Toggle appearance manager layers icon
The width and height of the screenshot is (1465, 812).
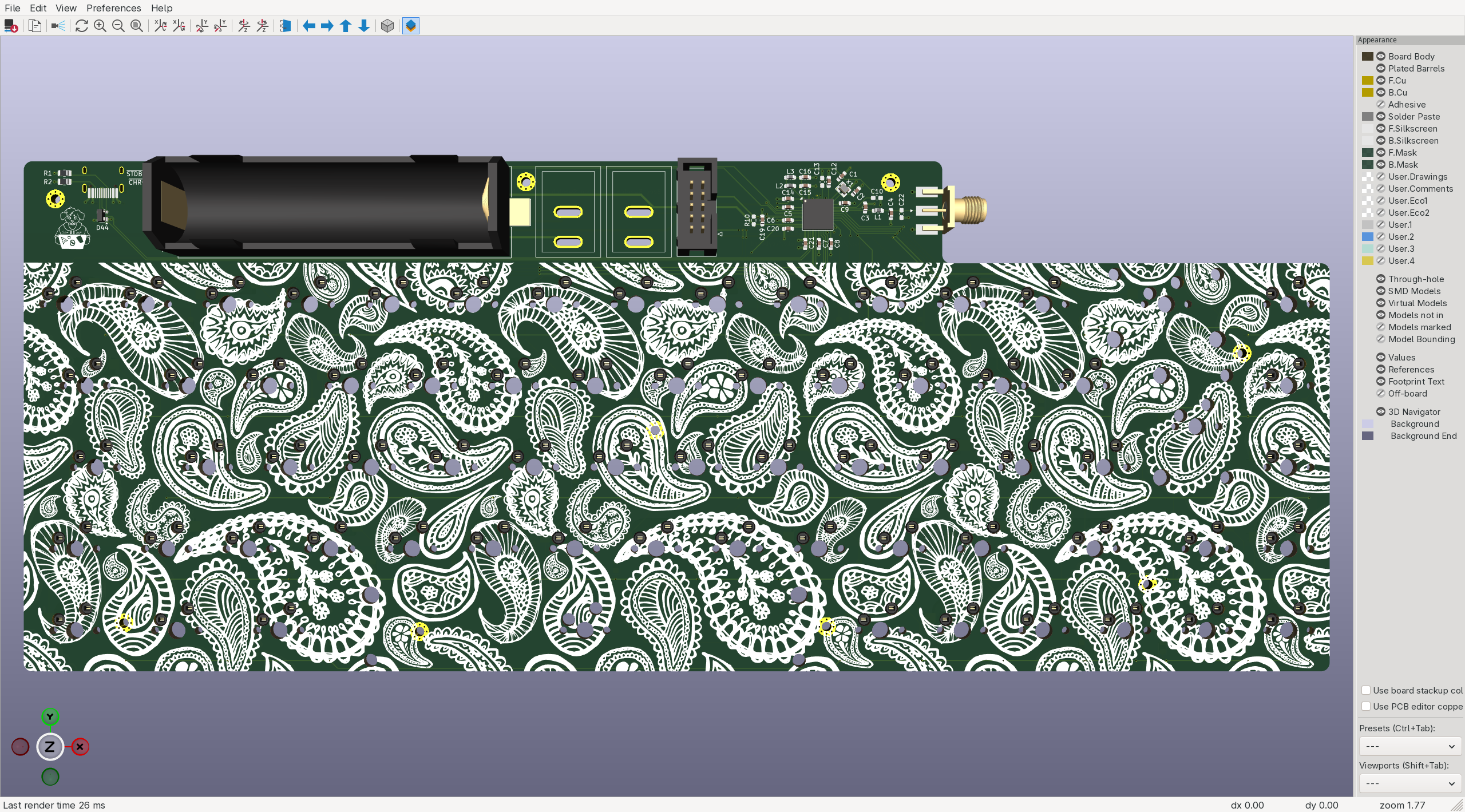tap(411, 26)
